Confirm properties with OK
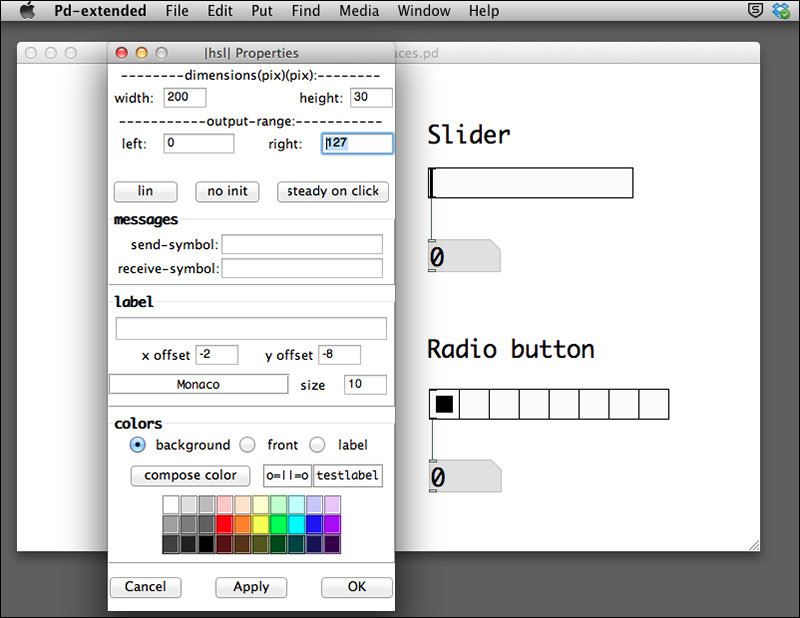Image resolution: width=800 pixels, height=618 pixels. [356, 587]
